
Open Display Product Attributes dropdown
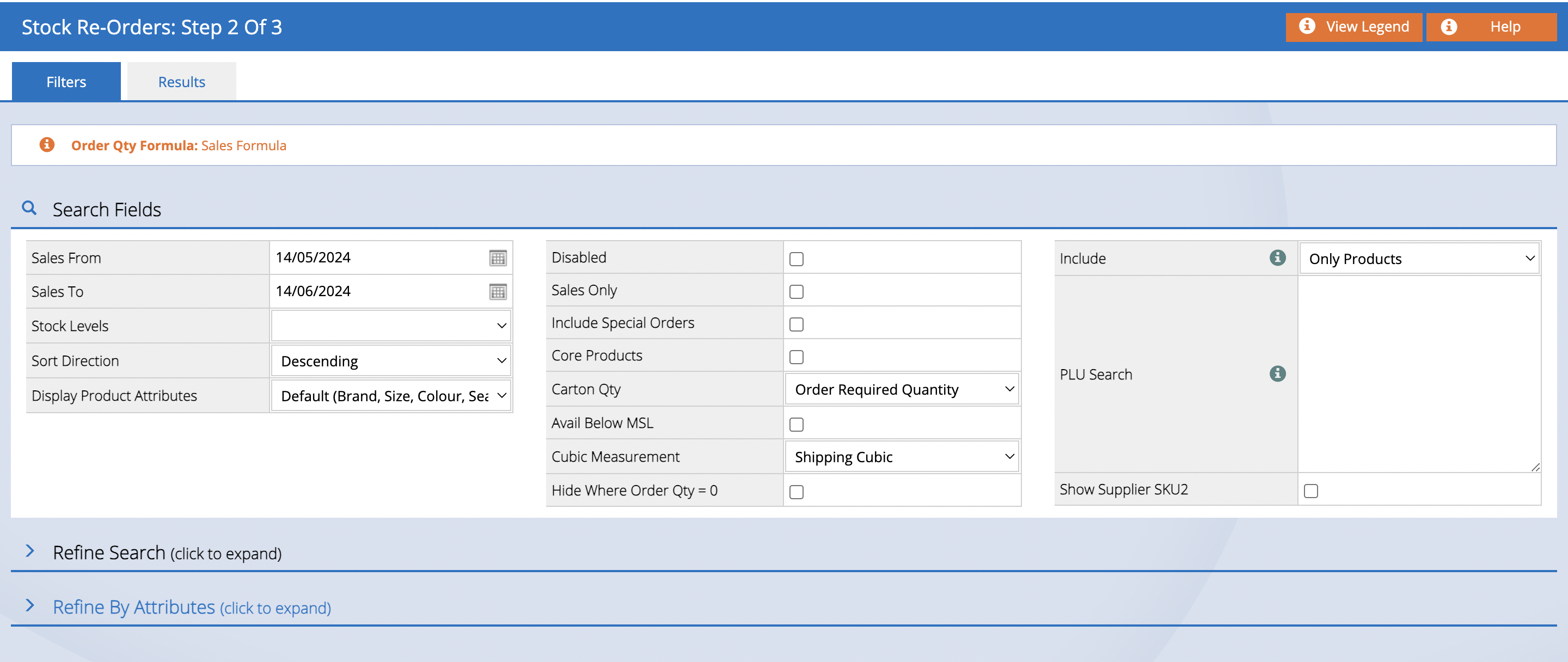tap(391, 395)
